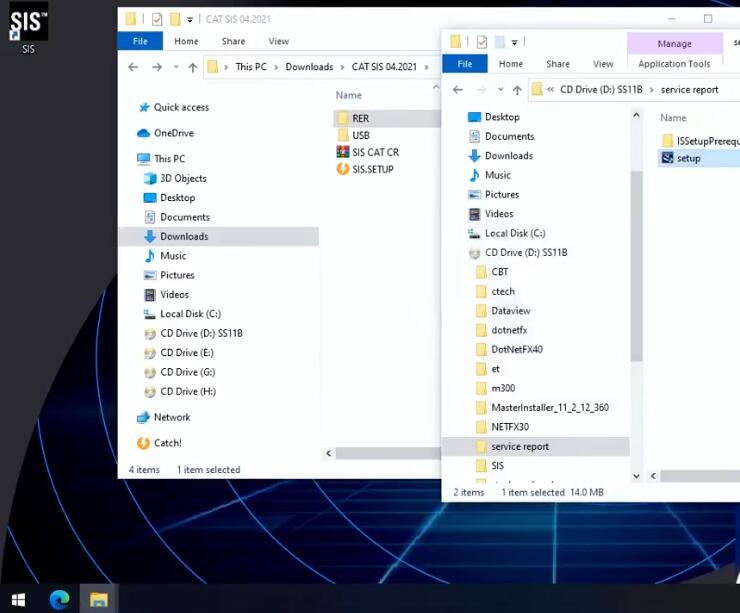Image resolution: width=740 pixels, height=613 pixels.
Task: Open recent locations dropdown in CAT SIS window
Action: [x=176, y=67]
